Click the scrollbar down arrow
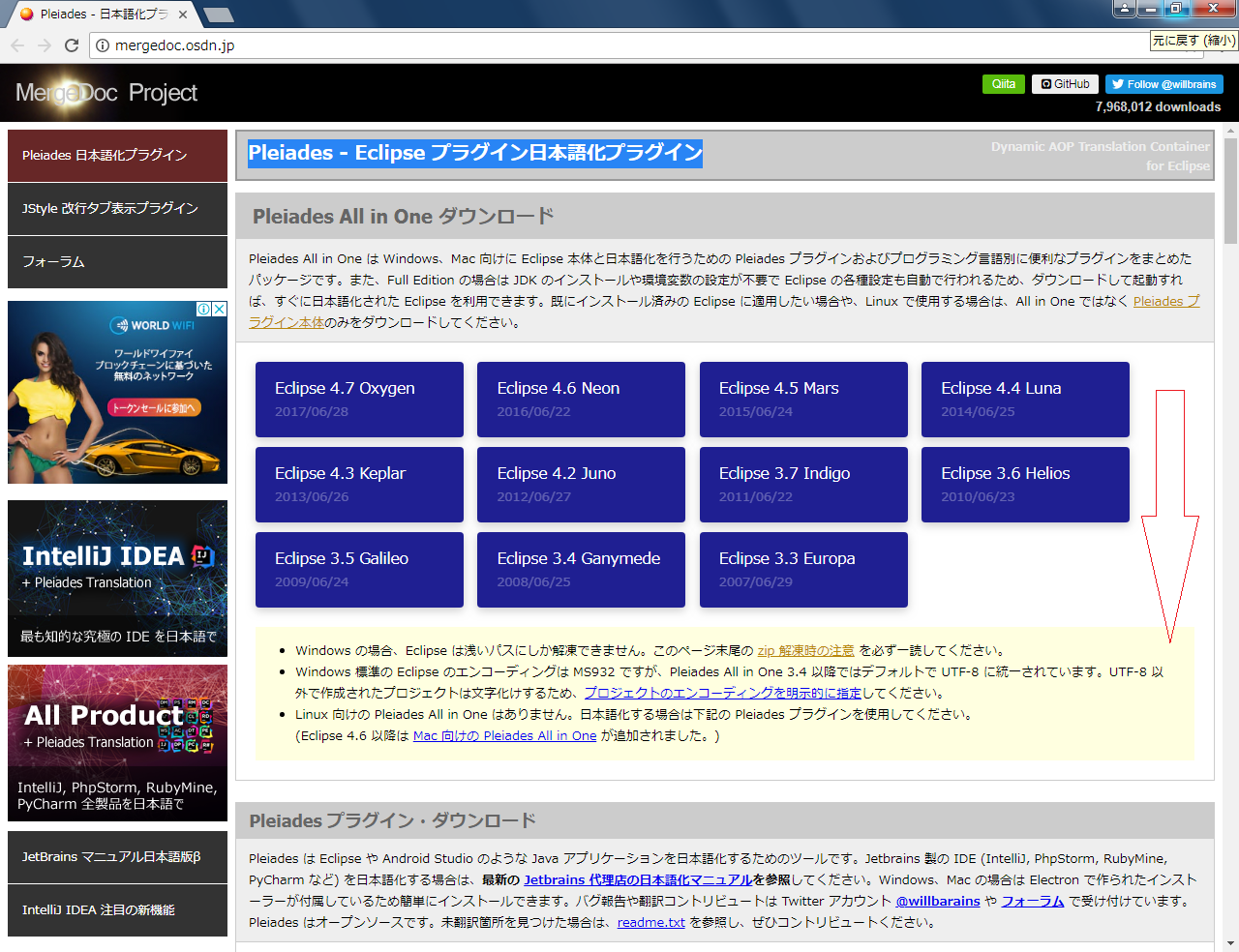The height and width of the screenshot is (952, 1239). click(1230, 943)
